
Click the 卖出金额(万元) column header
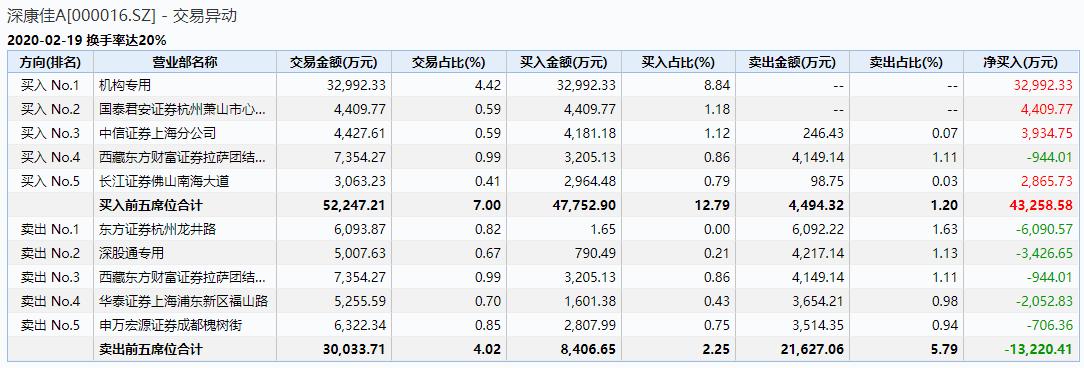pos(793,62)
